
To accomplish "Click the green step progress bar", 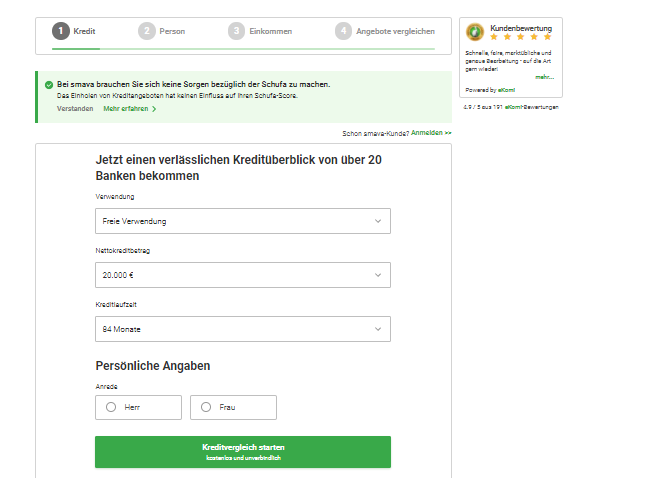I will 243,49.
